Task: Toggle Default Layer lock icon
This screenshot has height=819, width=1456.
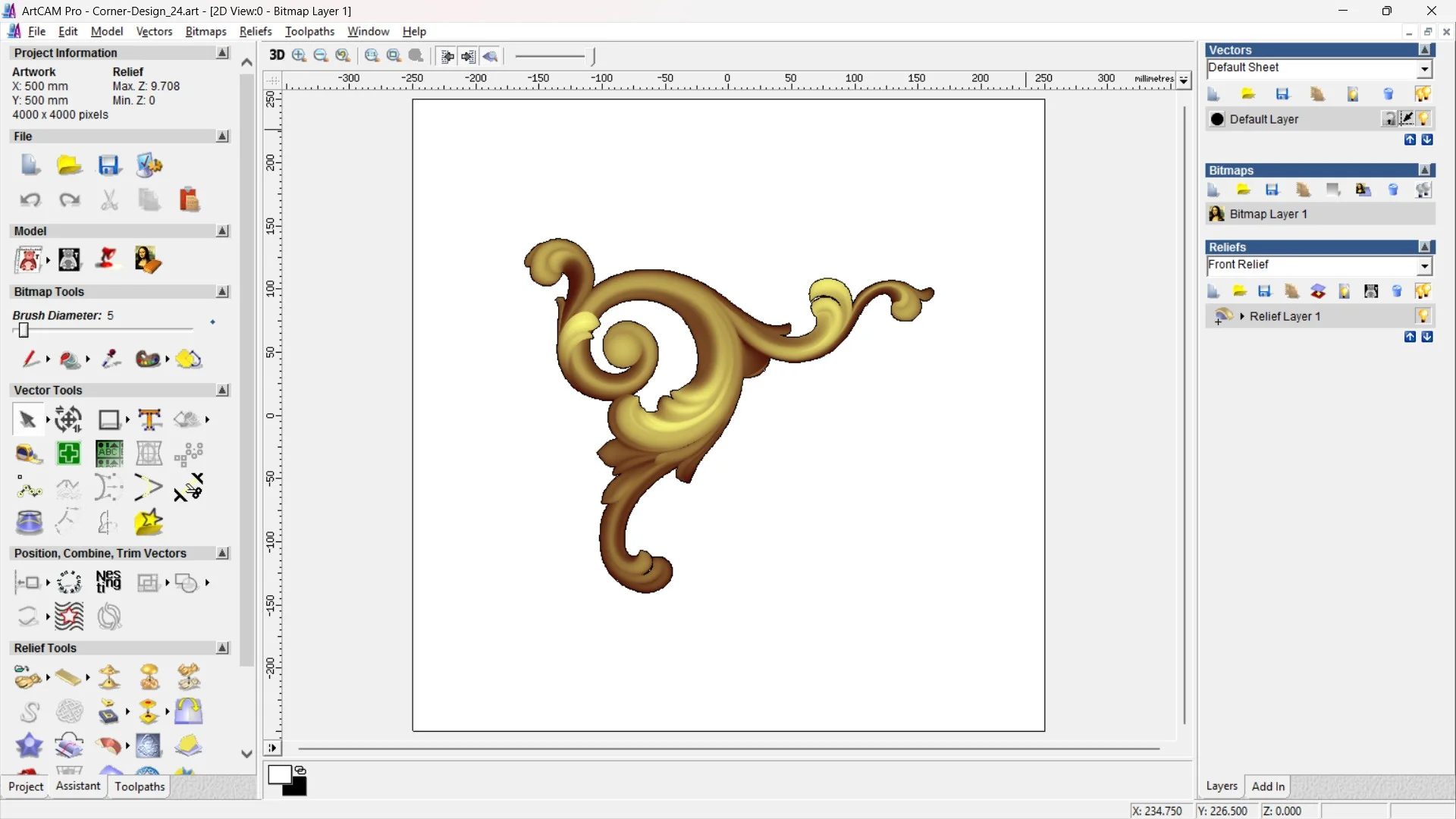Action: click(x=1389, y=119)
